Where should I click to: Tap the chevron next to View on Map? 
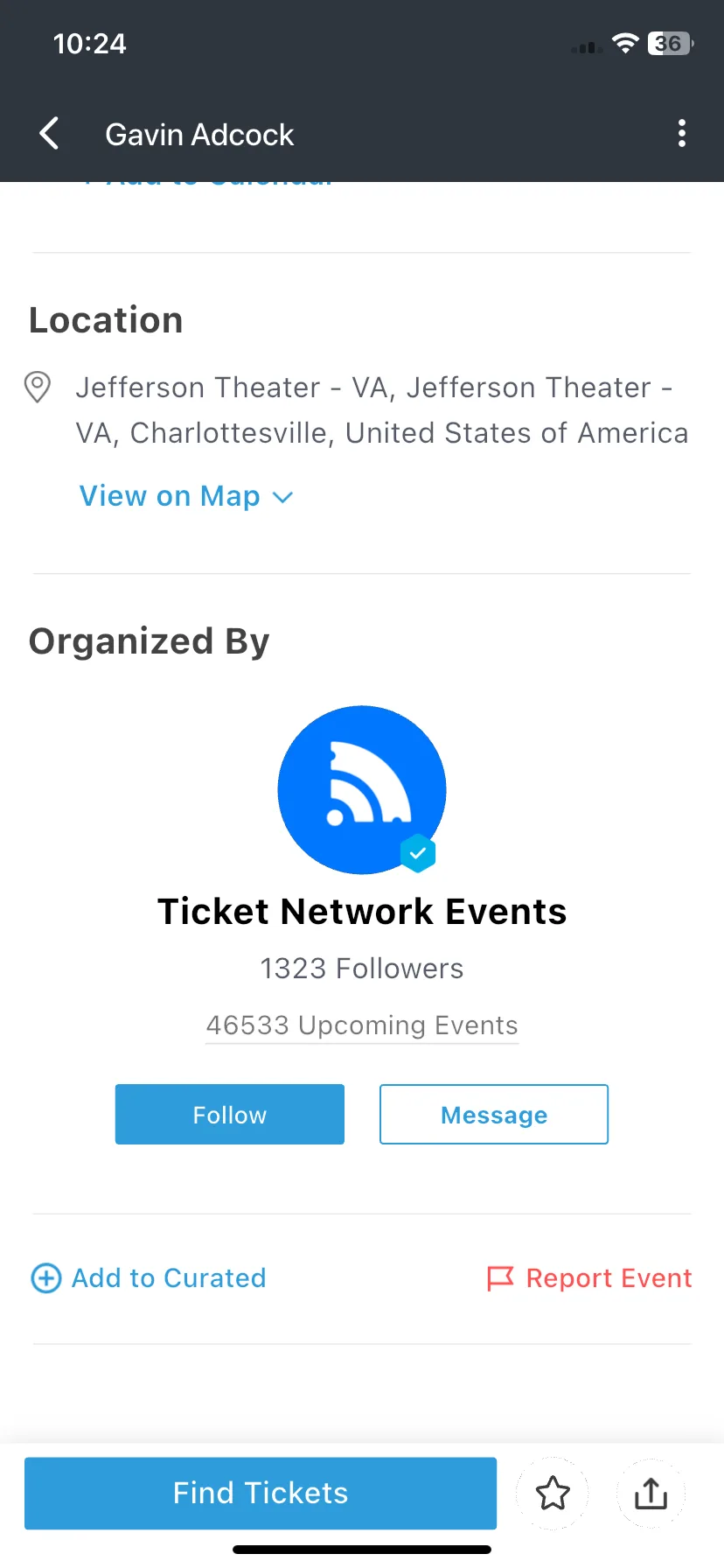tap(282, 497)
